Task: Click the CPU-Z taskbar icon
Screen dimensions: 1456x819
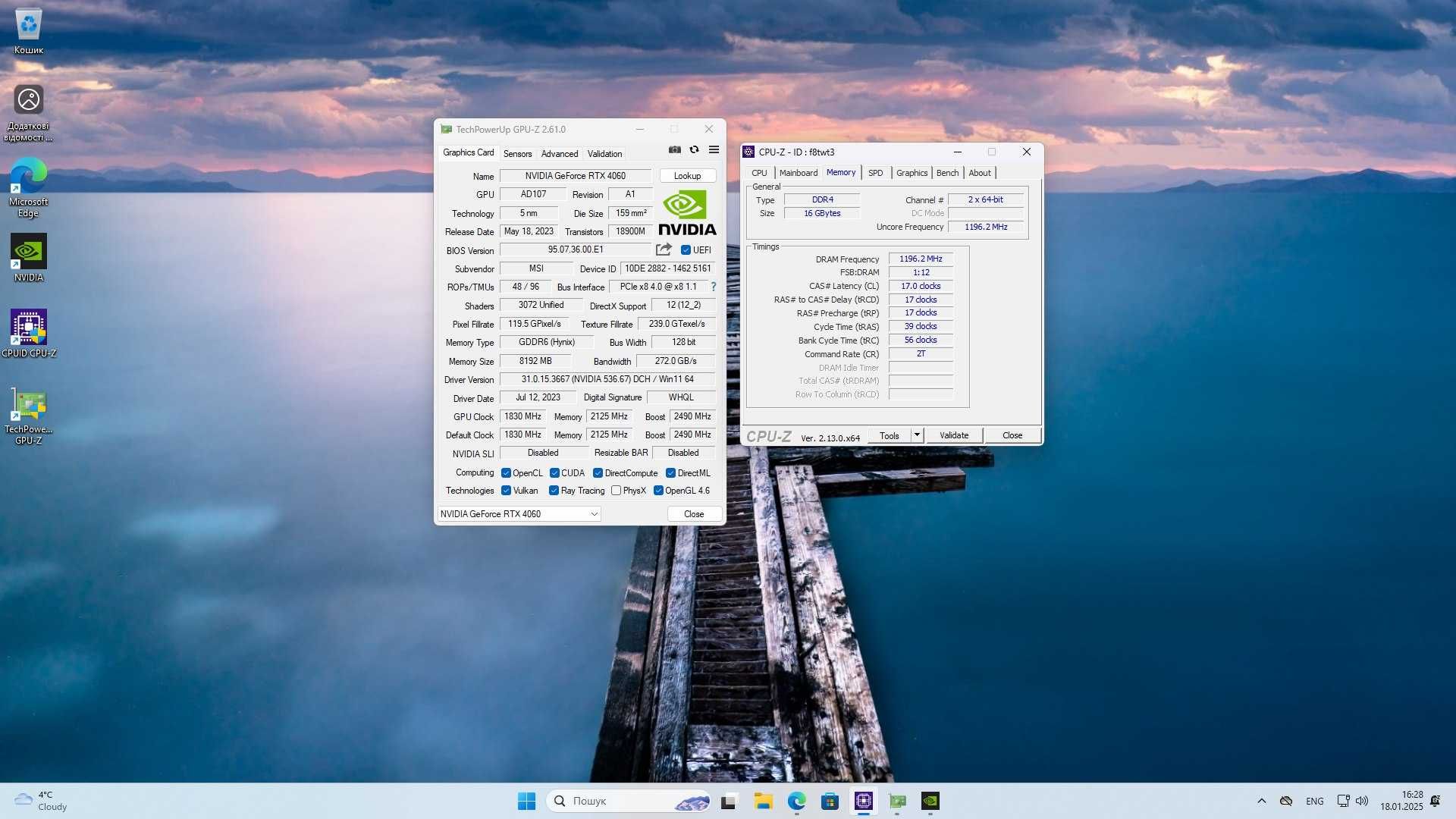Action: [x=864, y=801]
